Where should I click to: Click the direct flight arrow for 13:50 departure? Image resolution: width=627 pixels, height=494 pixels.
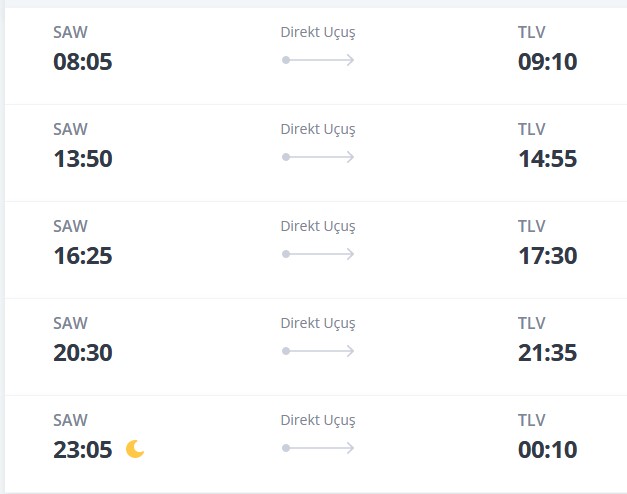pyautogui.click(x=318, y=157)
